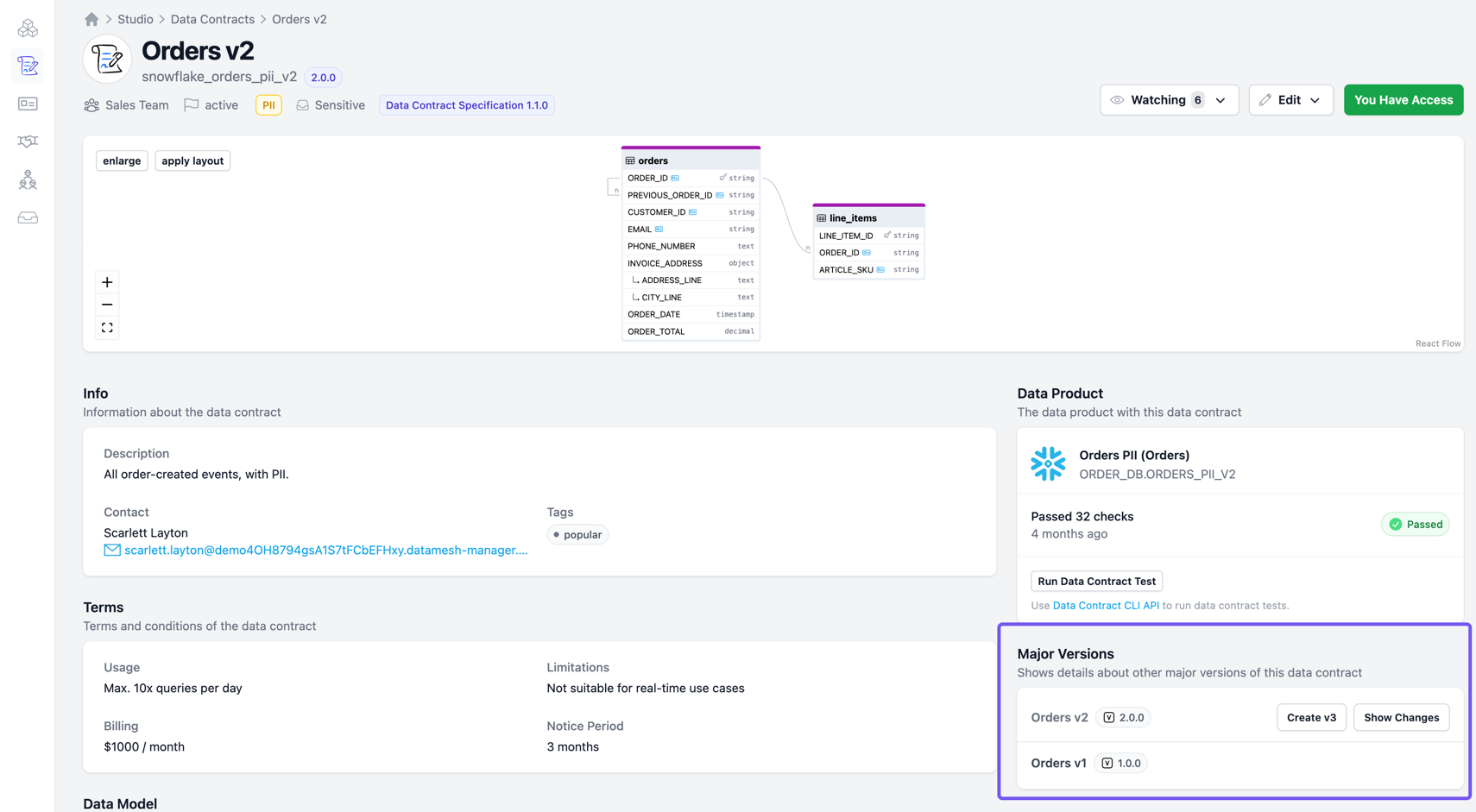
Task: Zoom in on the diagram
Action: [x=107, y=282]
